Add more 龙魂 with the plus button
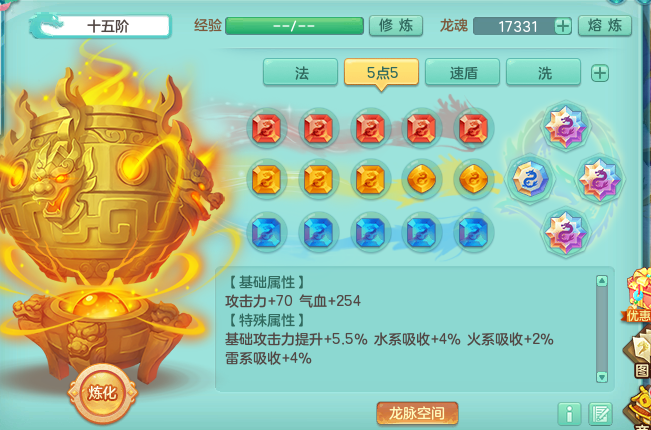Image resolution: width=651 pixels, height=430 pixels. tap(563, 26)
